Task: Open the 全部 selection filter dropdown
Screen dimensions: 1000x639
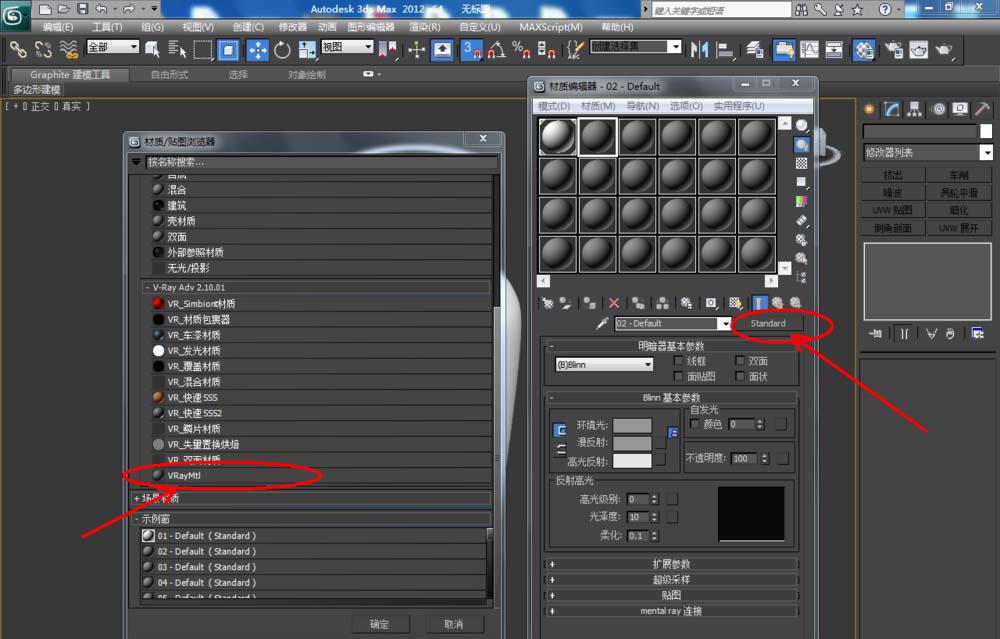Action: click(x=112, y=47)
